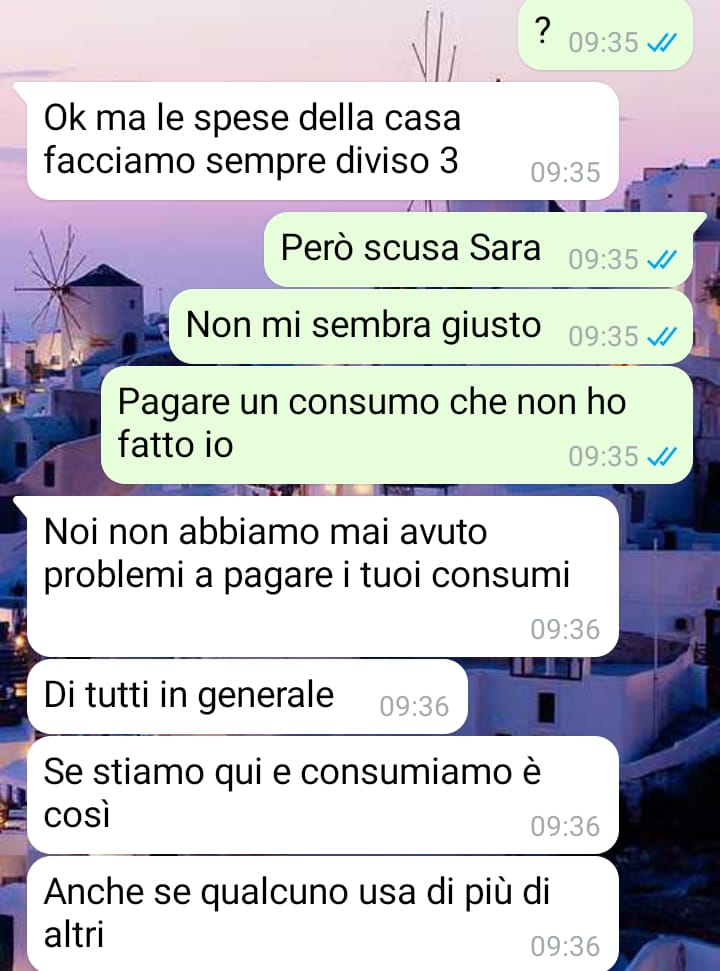Viewport: 720px width, 971px height.
Task: Tap 09:36 timestamp under 'pagare i tuoi consumi'
Action: coord(565,630)
